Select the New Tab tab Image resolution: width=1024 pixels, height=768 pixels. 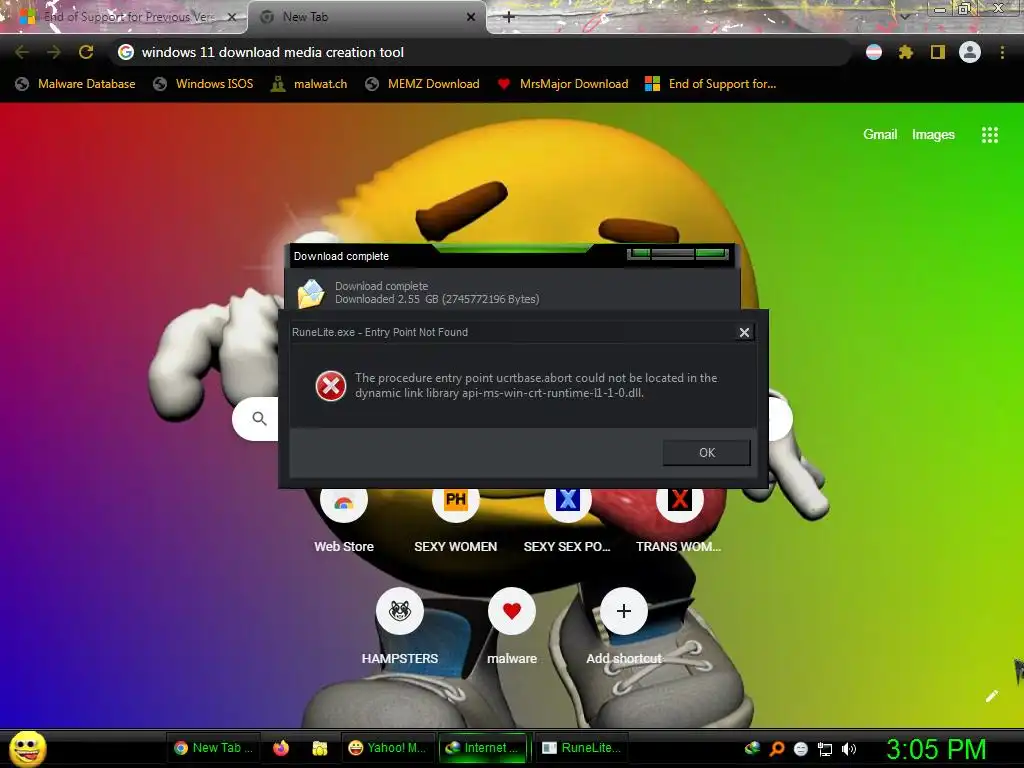click(366, 17)
